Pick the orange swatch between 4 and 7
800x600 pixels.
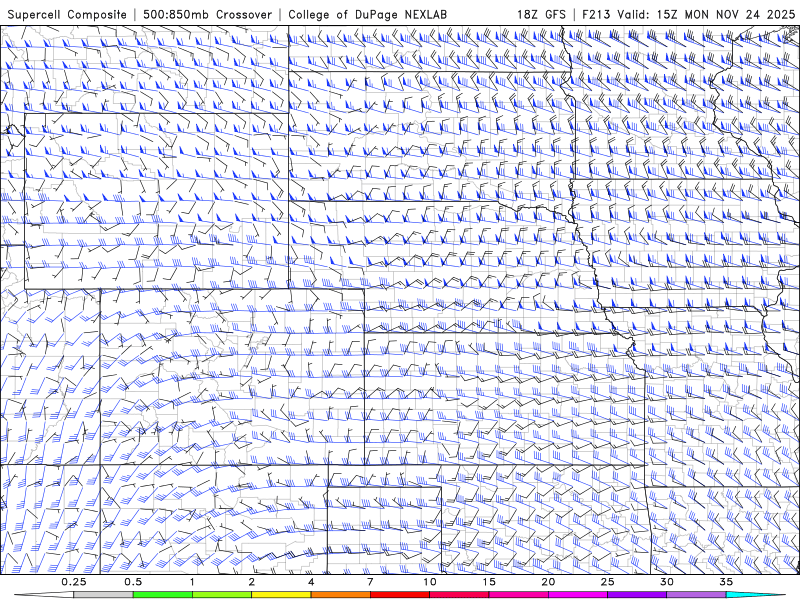point(340,595)
